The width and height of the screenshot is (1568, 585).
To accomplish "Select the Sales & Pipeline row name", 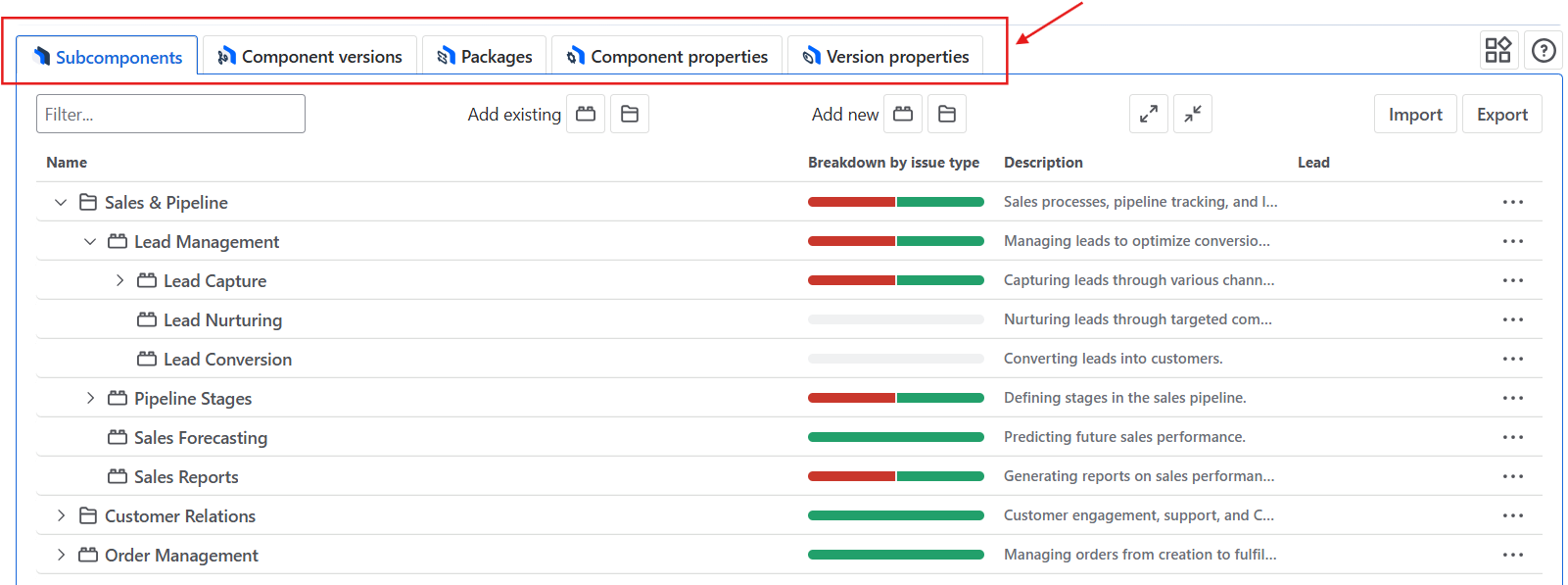I will 166,202.
